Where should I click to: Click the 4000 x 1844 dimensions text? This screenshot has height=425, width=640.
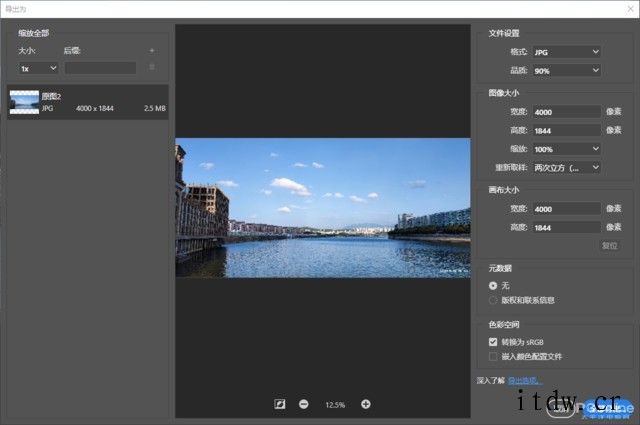point(95,108)
